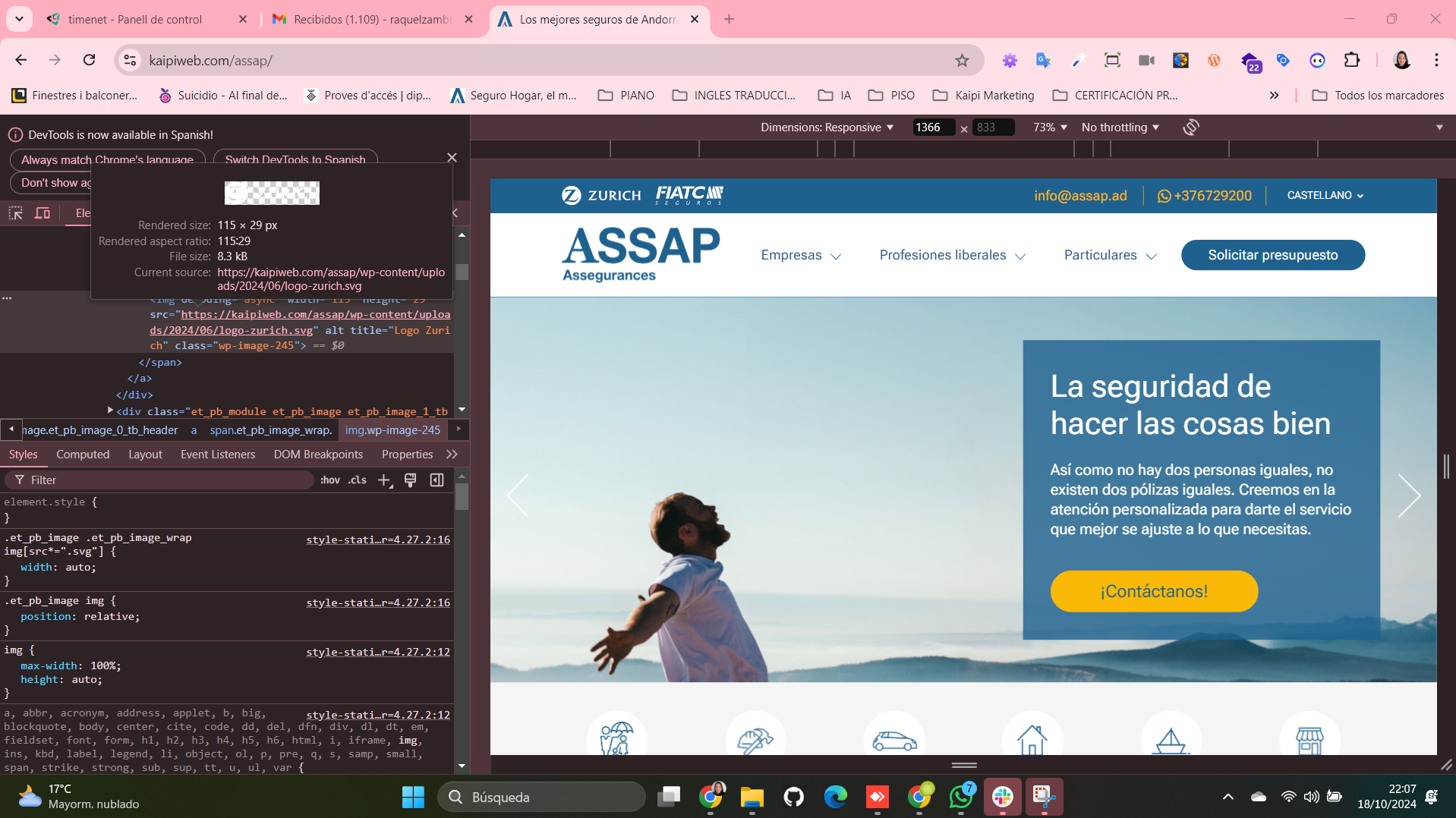Show previous slide with left arrow
Image resolution: width=1456 pixels, height=818 pixels.
[x=518, y=496]
